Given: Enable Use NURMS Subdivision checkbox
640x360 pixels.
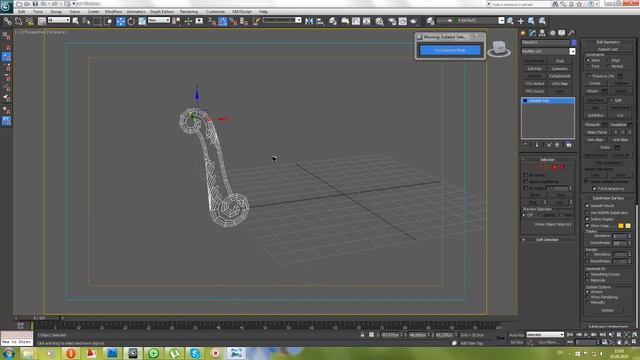Looking at the screenshot, I should [x=588, y=213].
